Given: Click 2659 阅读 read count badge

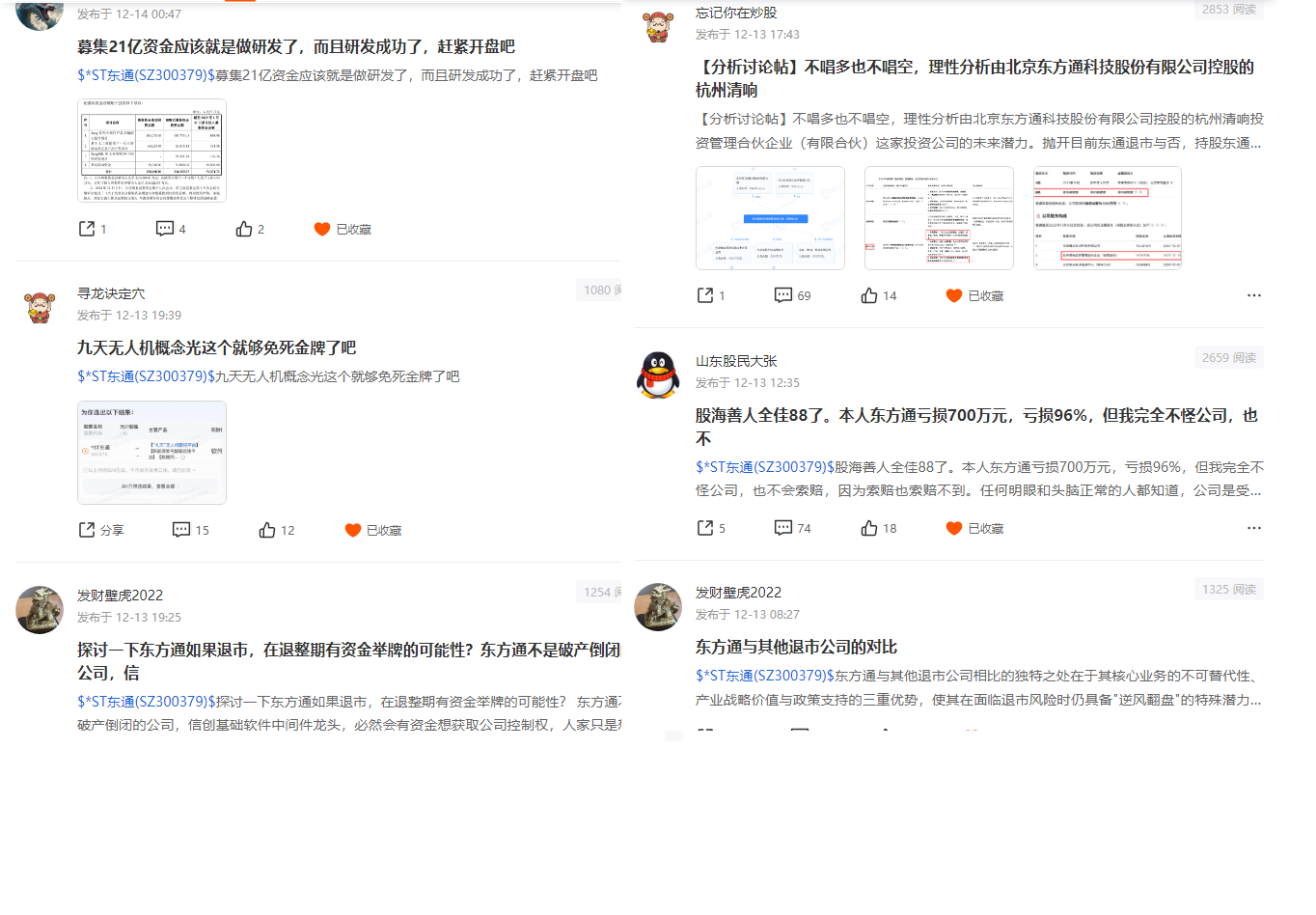Looking at the screenshot, I should [x=1228, y=357].
